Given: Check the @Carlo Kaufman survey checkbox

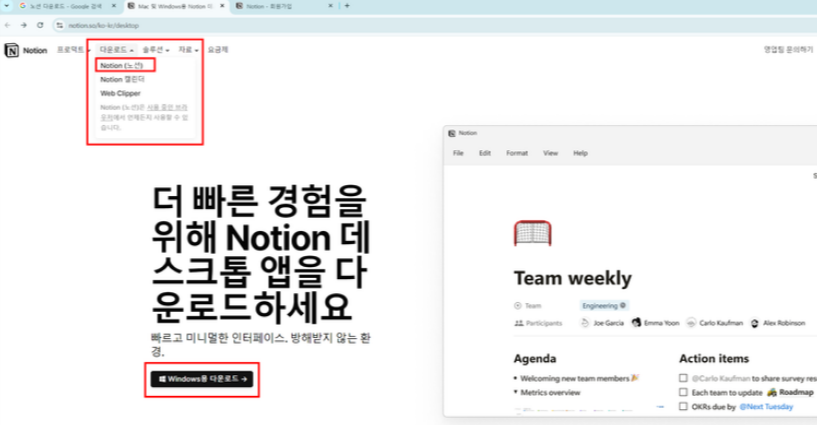Looking at the screenshot, I should pos(683,378).
